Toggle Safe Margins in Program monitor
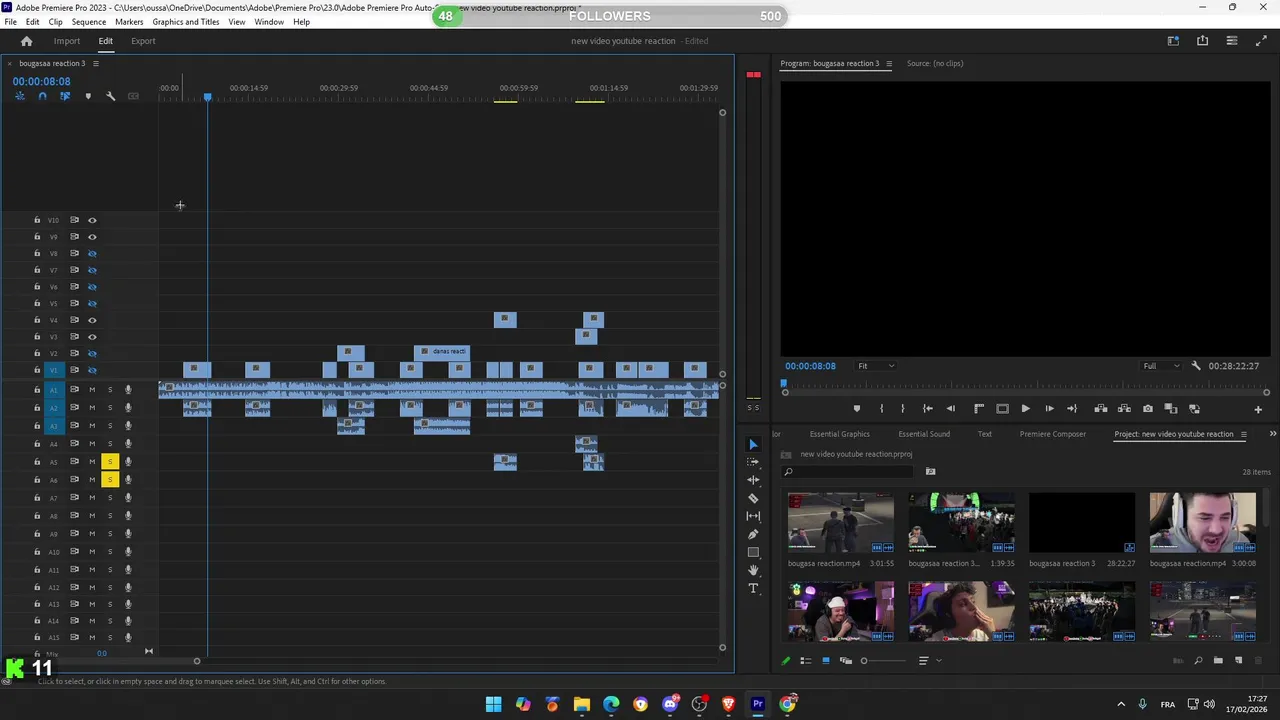The height and width of the screenshot is (720, 1280). pyautogui.click(x=1002, y=409)
